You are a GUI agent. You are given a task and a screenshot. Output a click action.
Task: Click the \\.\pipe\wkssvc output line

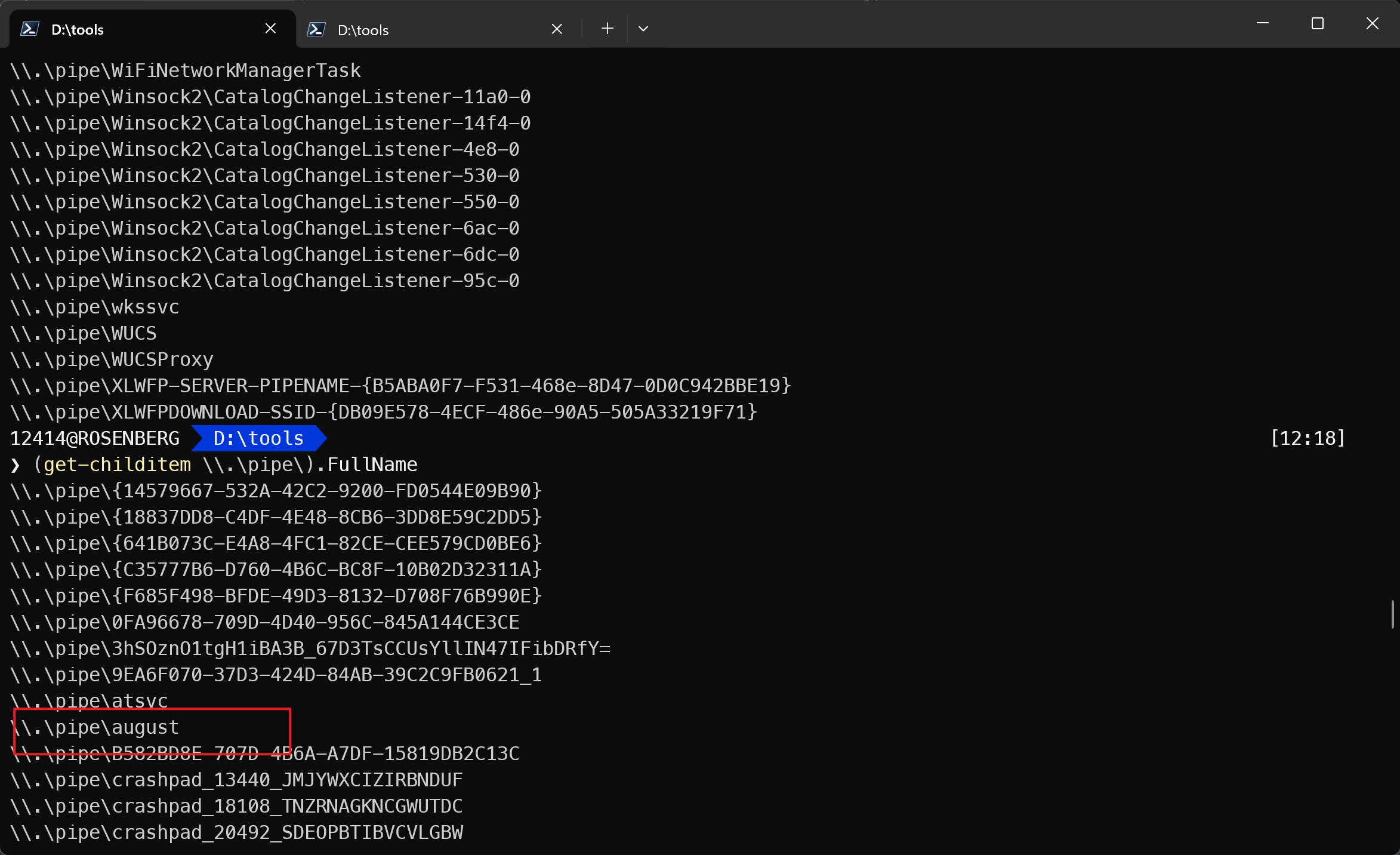coord(95,307)
